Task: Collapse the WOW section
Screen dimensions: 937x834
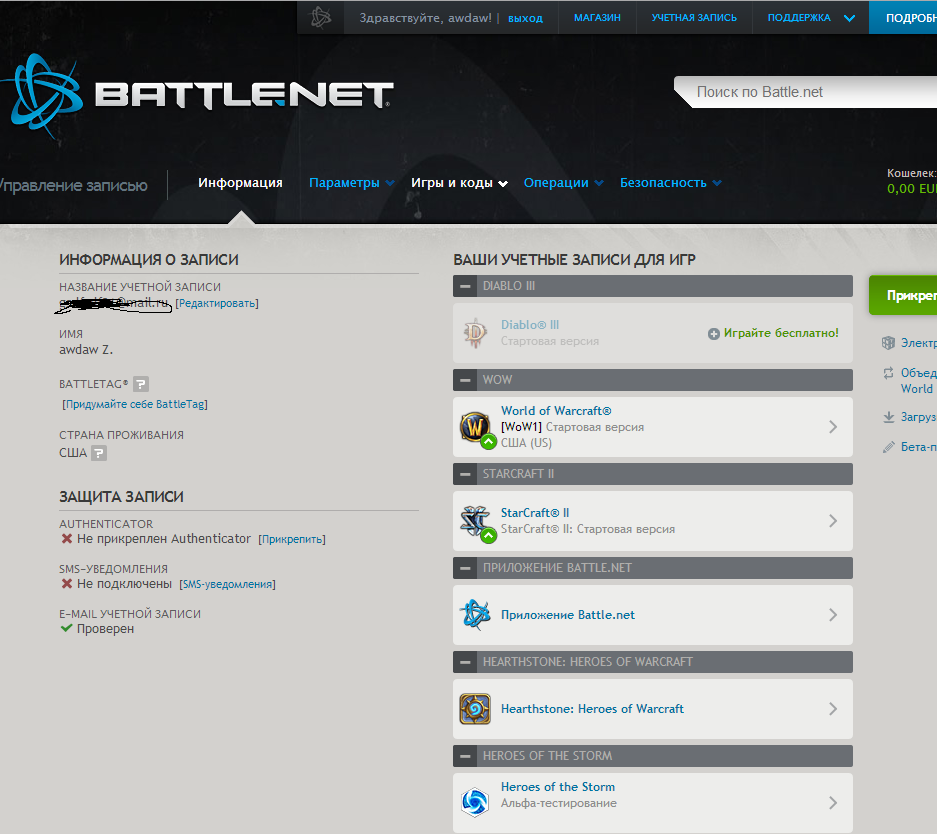Action: point(465,380)
